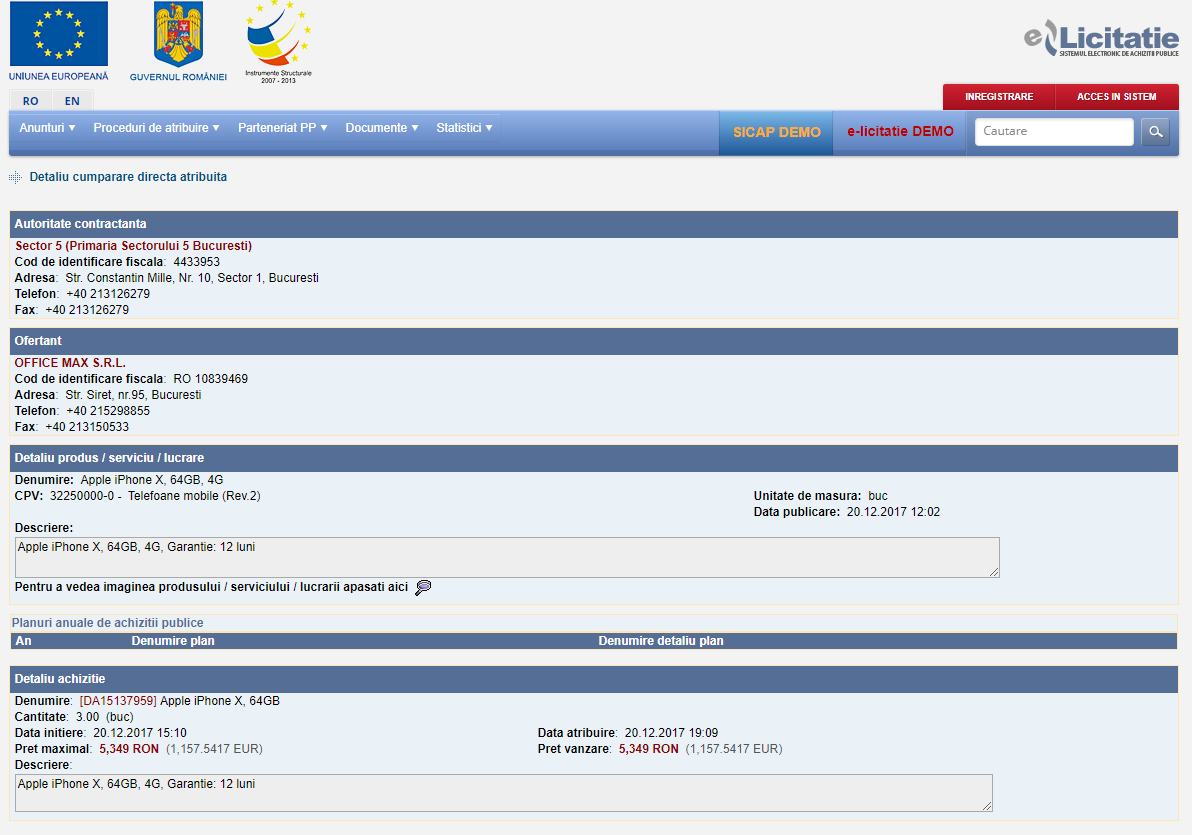
Task: Click the Denumire plan column header
Action: pyautogui.click(x=173, y=641)
